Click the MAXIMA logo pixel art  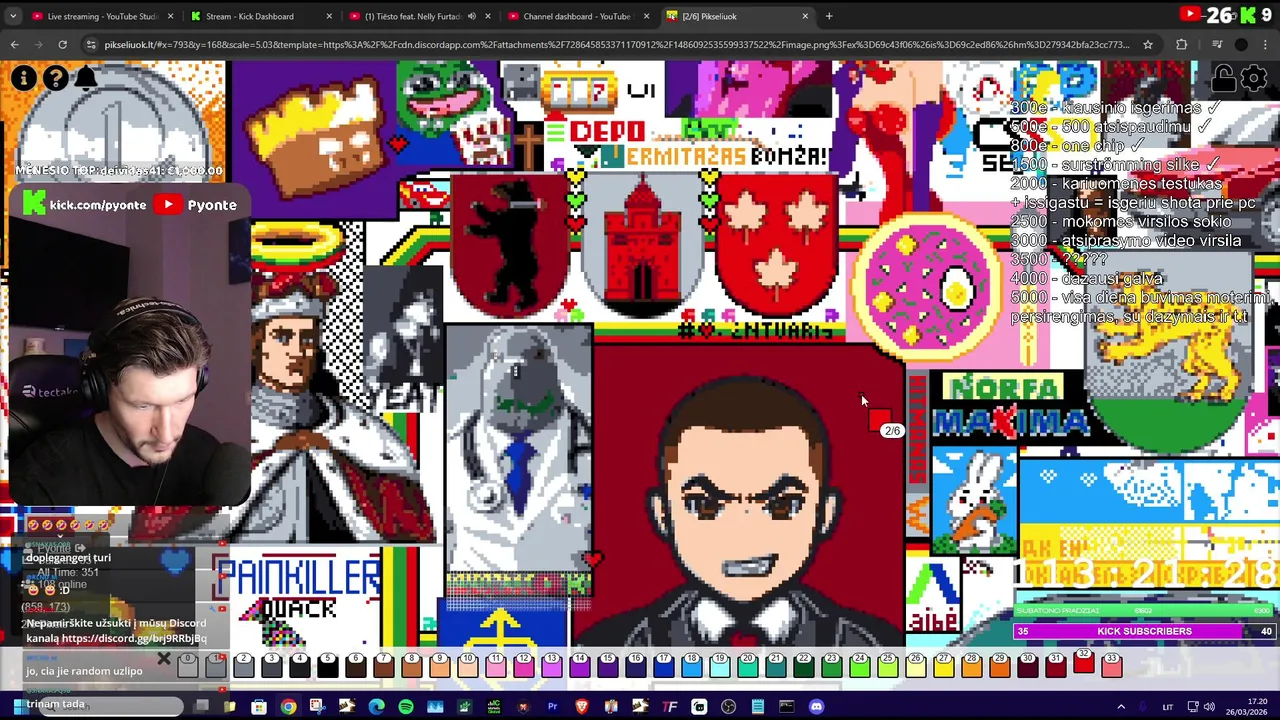[1010, 422]
